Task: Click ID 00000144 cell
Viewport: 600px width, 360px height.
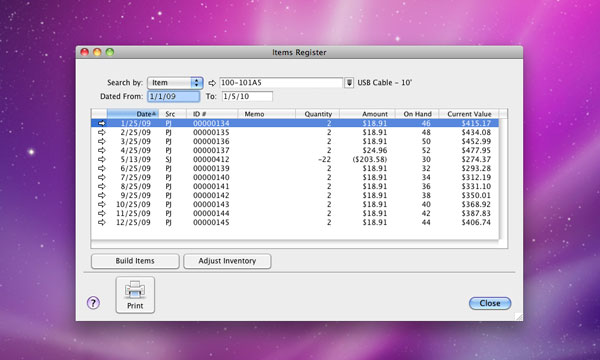Action: tap(211, 213)
